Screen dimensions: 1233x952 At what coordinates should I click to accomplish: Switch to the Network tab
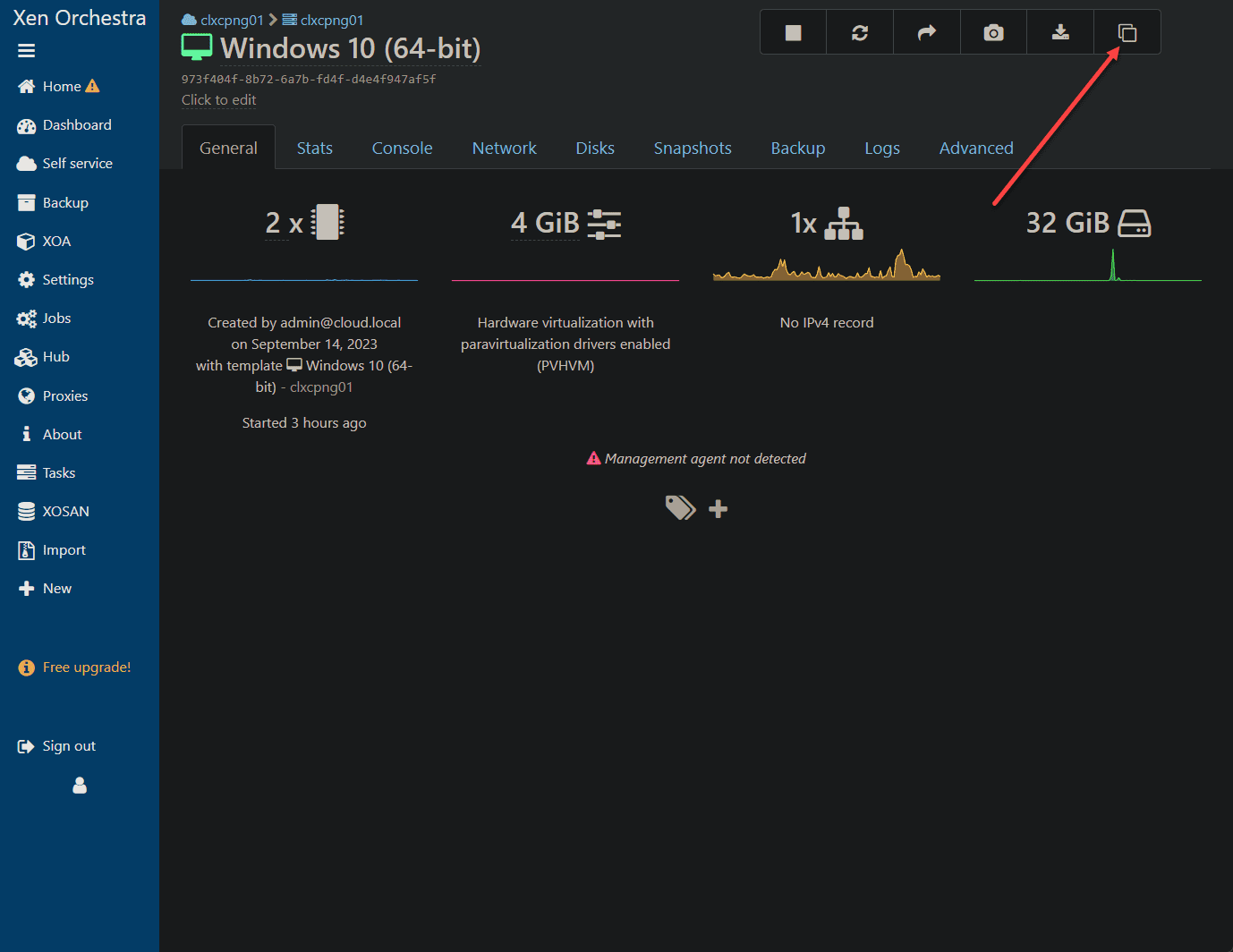point(505,149)
